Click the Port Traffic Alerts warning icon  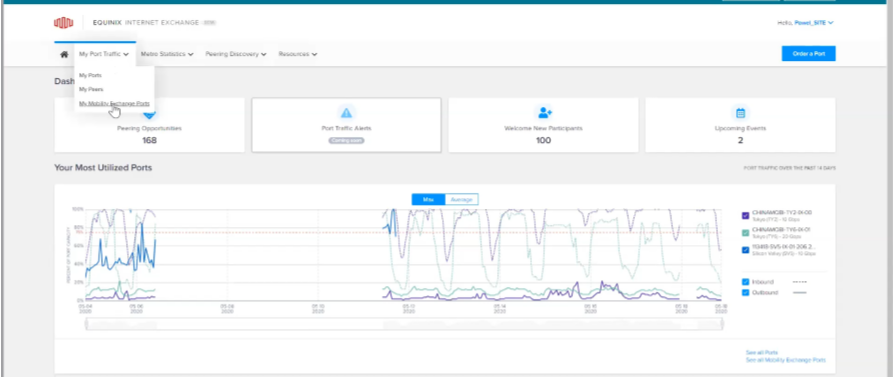346,112
